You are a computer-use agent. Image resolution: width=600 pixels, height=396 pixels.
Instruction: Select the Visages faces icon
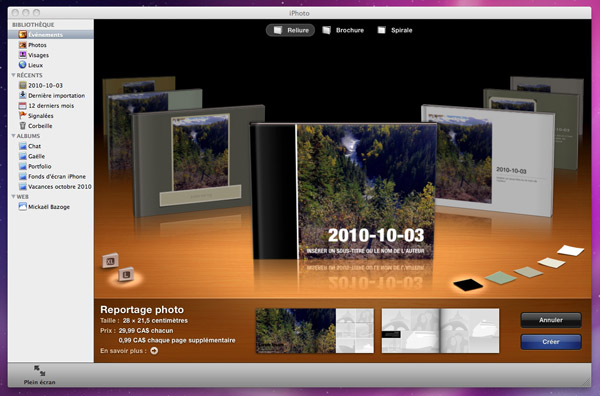23,55
